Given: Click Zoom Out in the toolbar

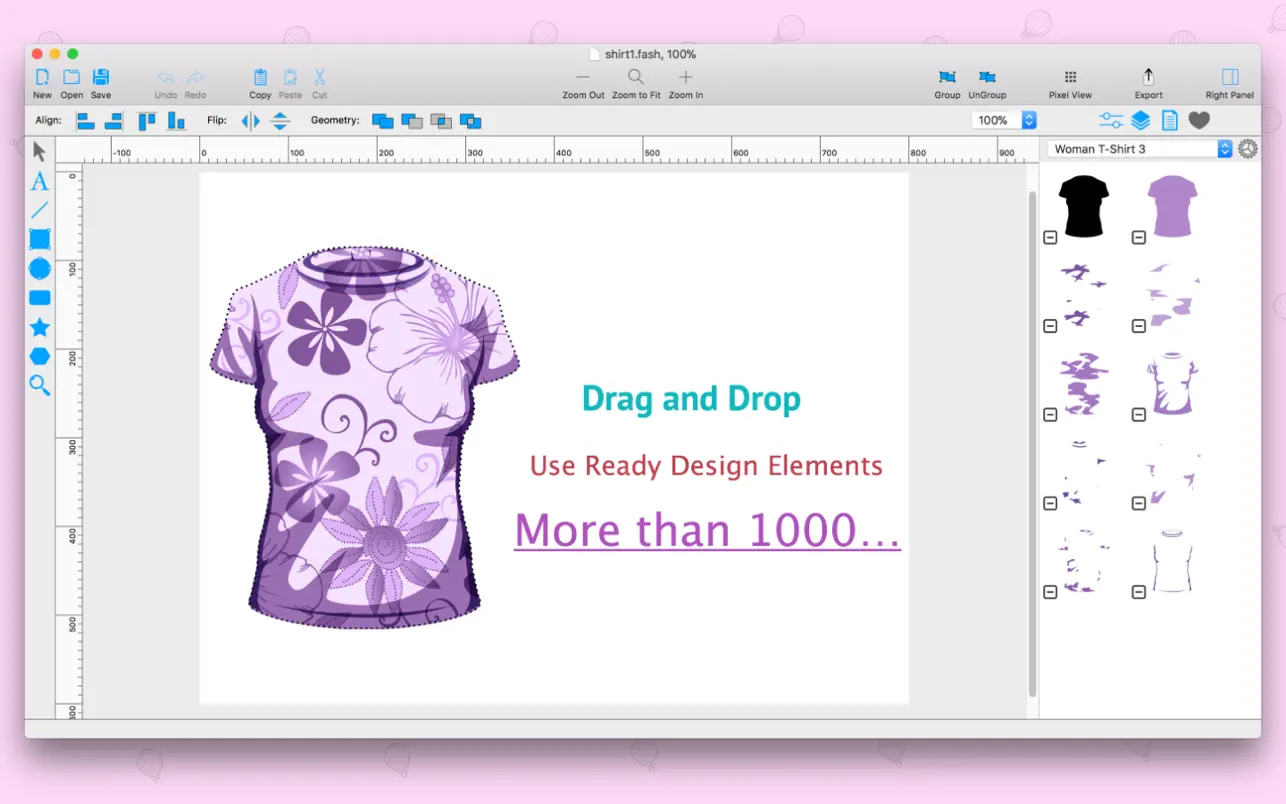Looking at the screenshot, I should pos(583,81).
